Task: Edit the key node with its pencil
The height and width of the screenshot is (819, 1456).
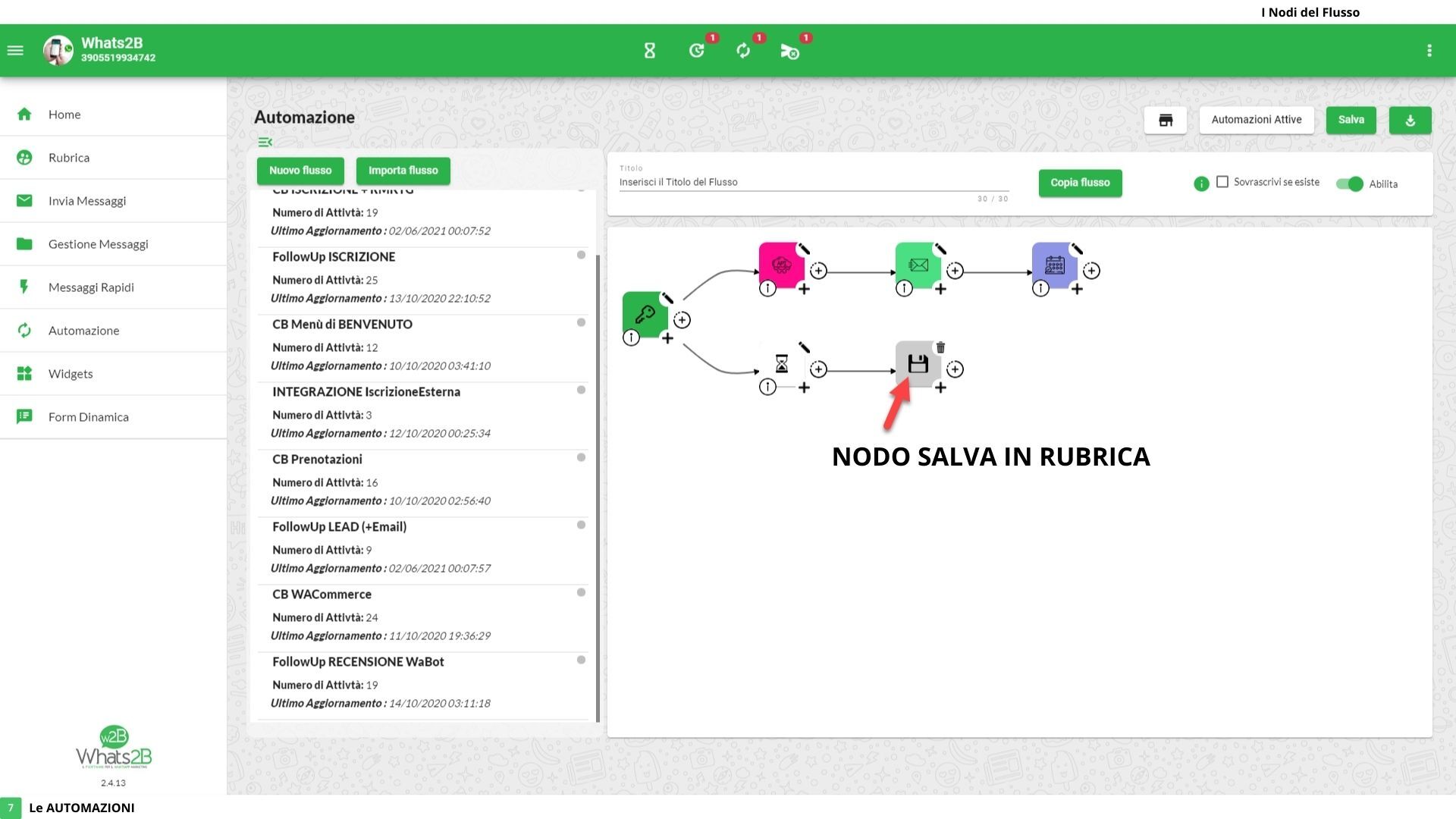Action: [667, 298]
